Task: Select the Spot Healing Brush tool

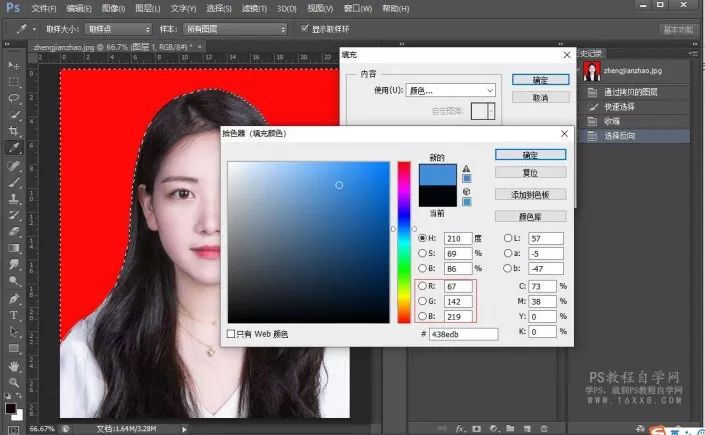Action: (14, 166)
